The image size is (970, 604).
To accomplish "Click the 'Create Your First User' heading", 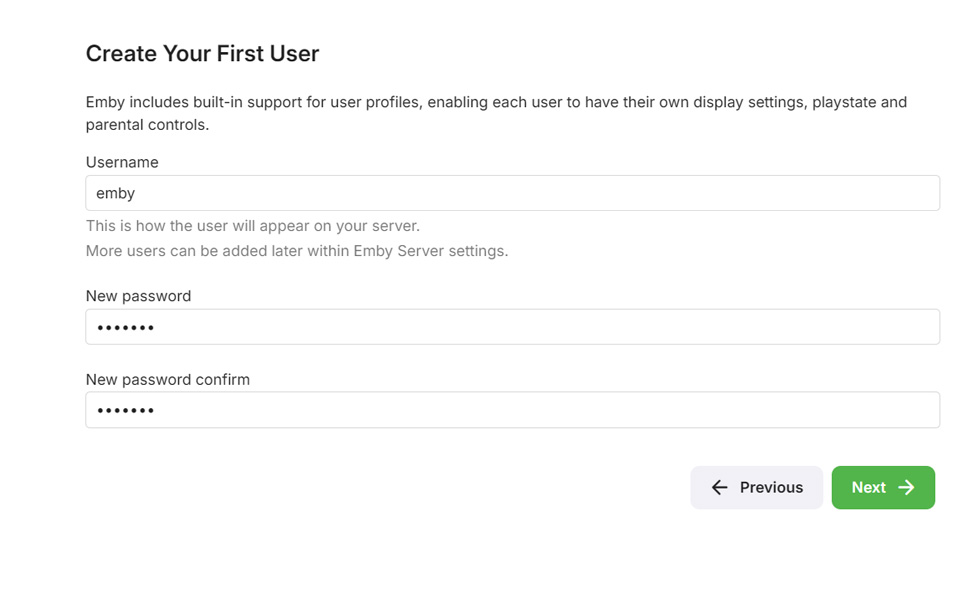I will 202,54.
